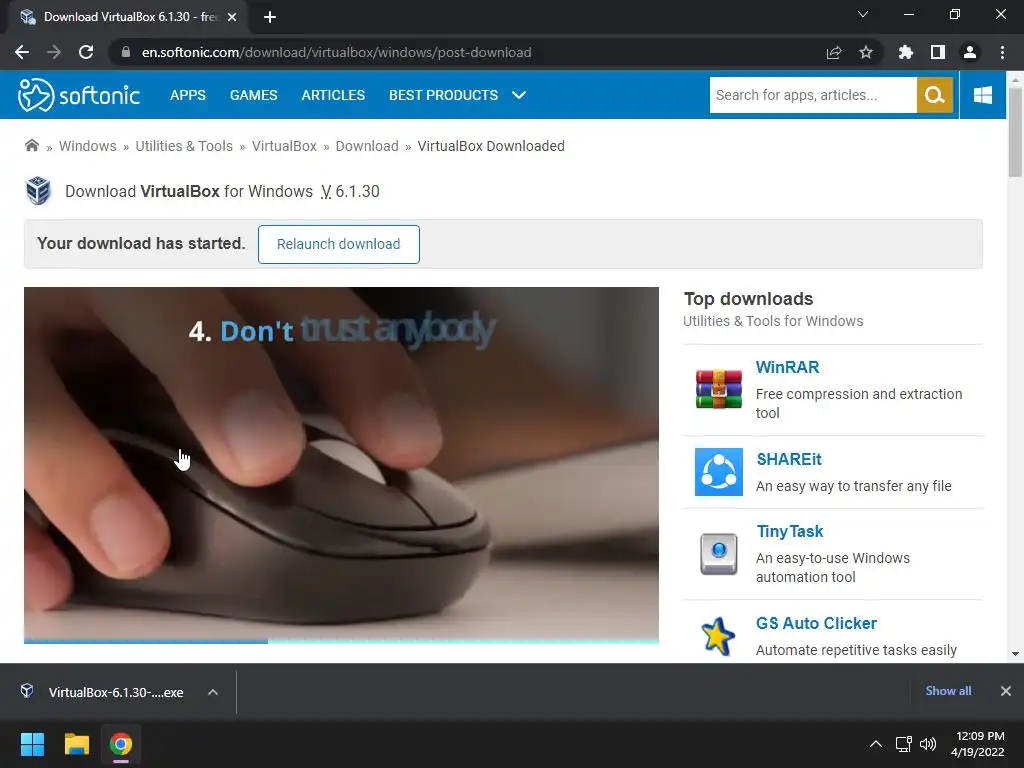Click 'An easy way to transfer any file'
The width and height of the screenshot is (1024, 768).
tap(854, 486)
